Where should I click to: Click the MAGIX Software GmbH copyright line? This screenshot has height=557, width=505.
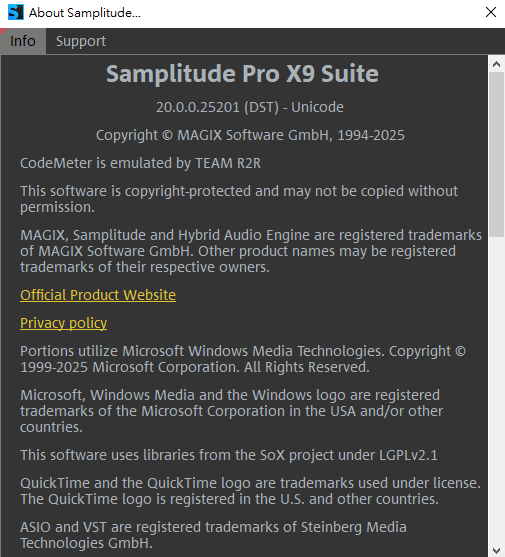point(250,135)
